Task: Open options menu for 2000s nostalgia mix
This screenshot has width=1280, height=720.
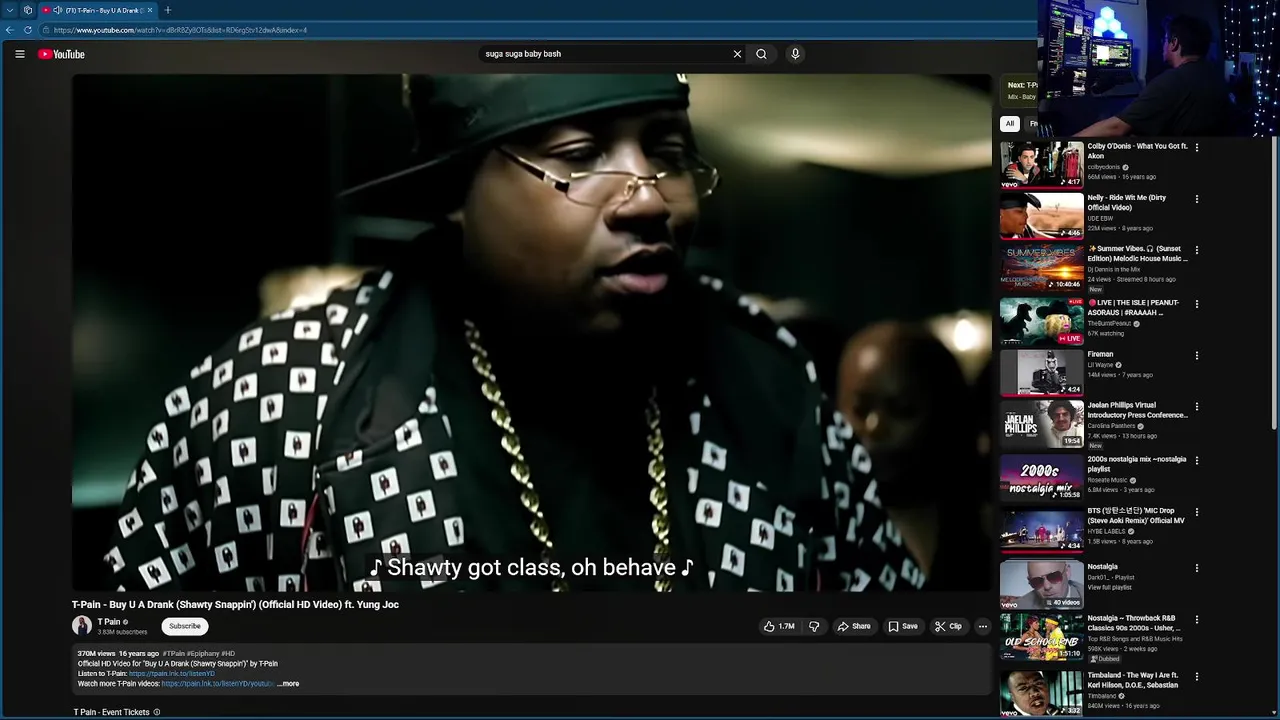Action: click(x=1197, y=461)
